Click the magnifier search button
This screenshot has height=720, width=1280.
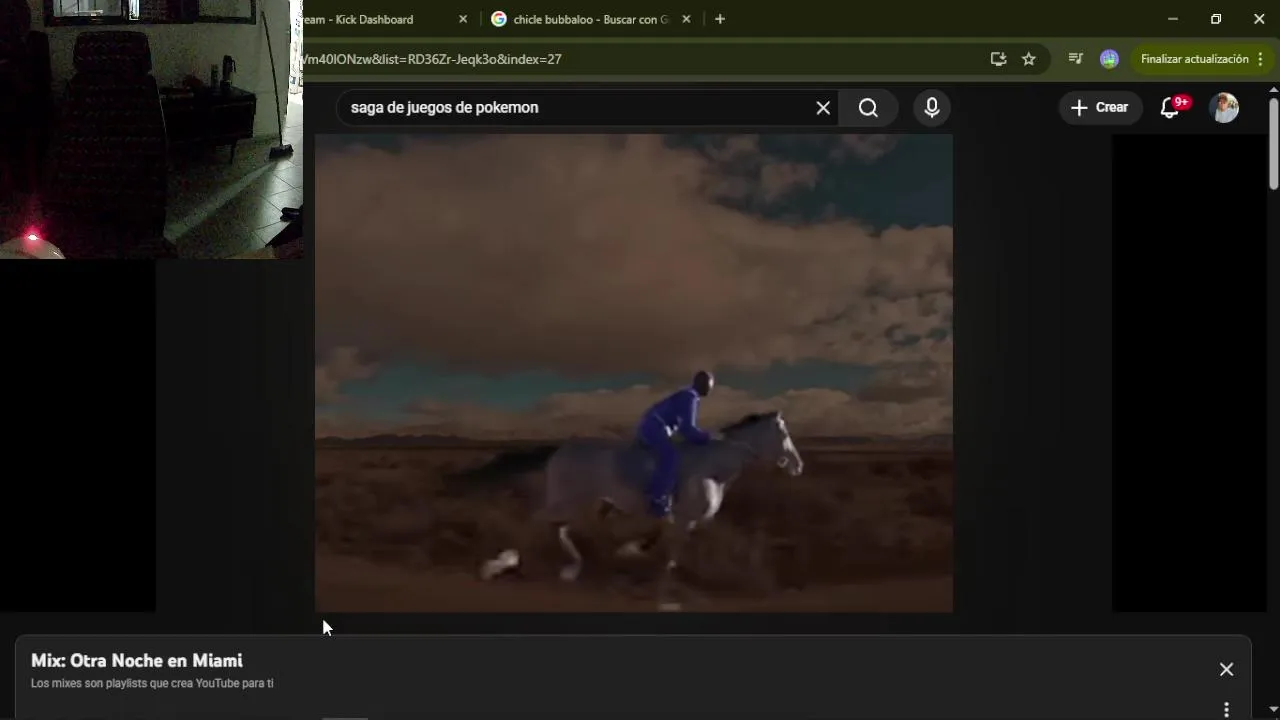coord(868,108)
